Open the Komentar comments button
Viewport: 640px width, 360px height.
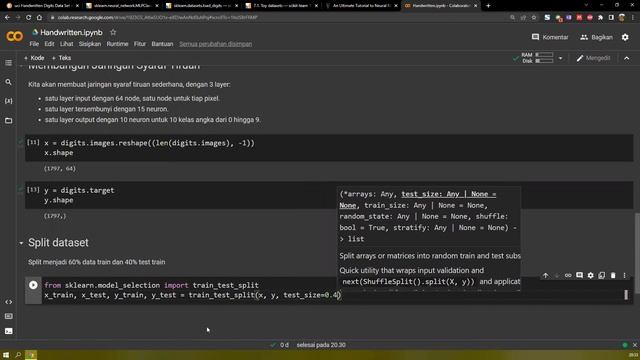(x=550, y=37)
